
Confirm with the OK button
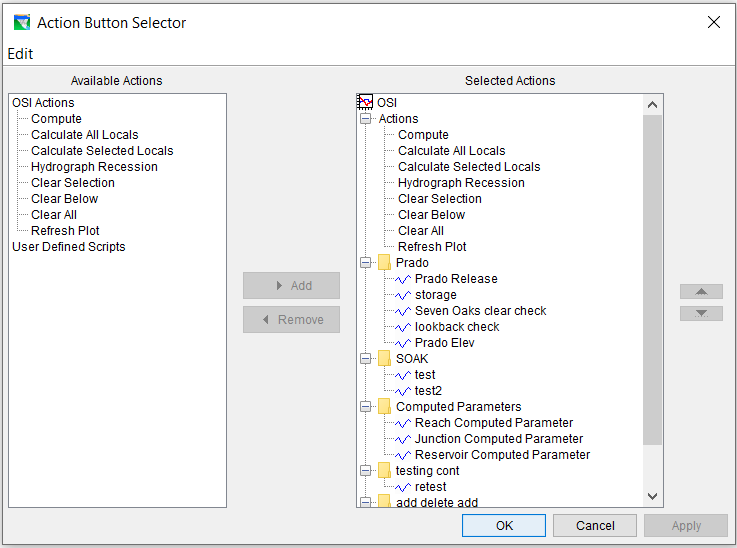coord(504,525)
